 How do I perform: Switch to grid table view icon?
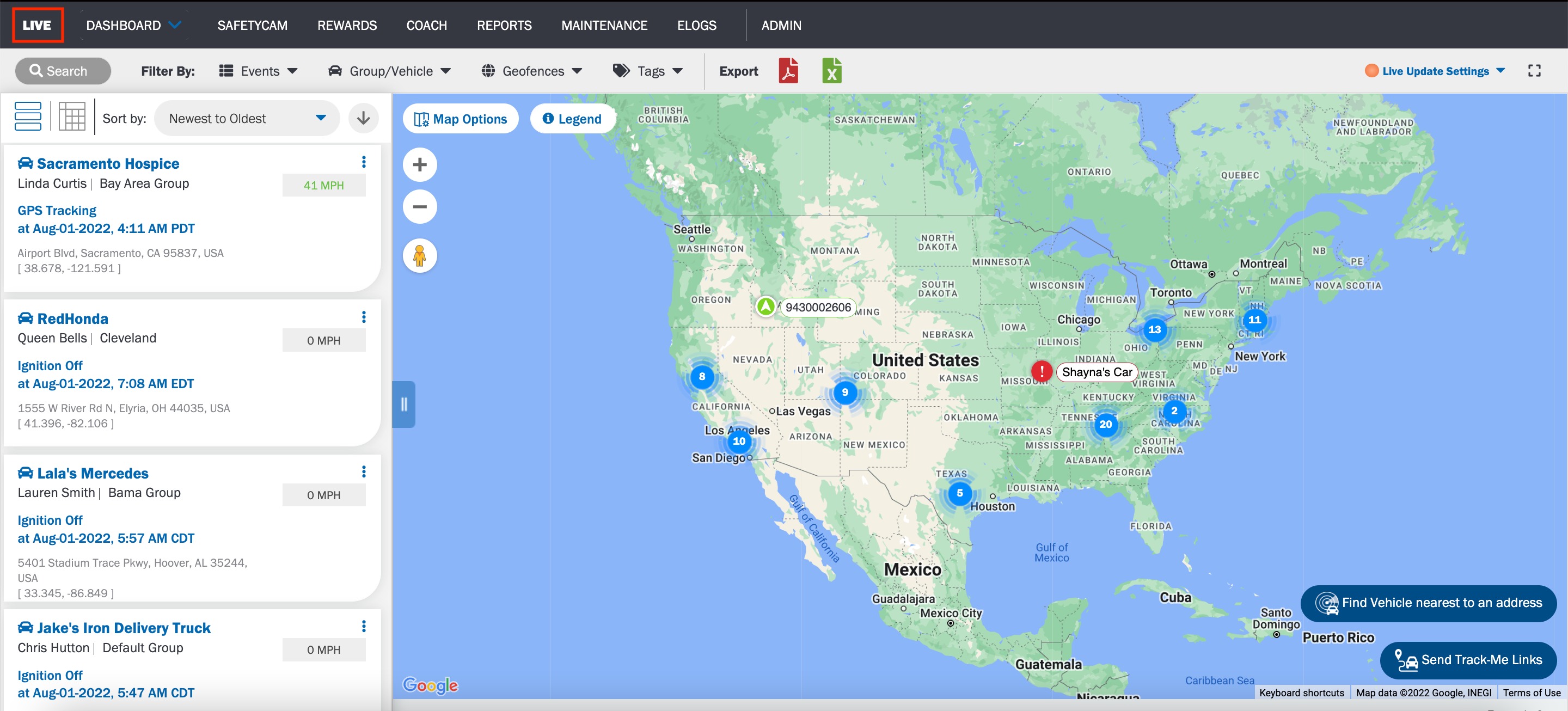point(72,117)
